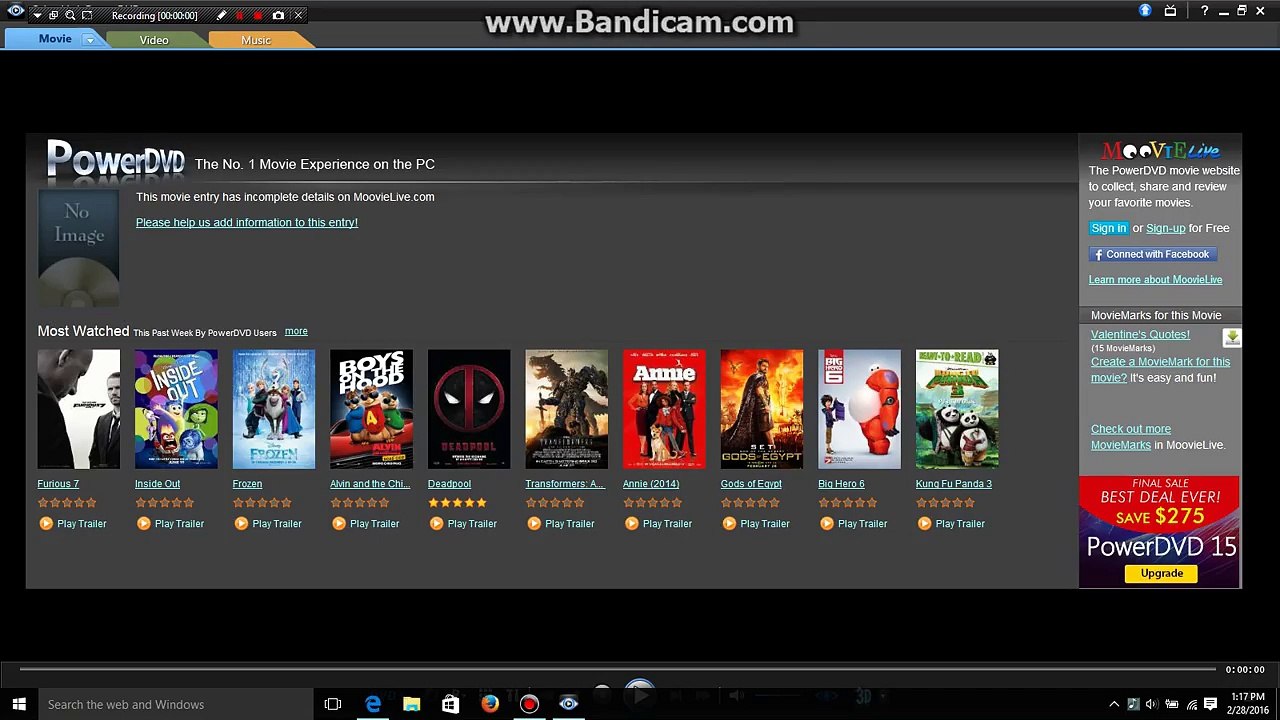Switch to the Video tab

[154, 40]
